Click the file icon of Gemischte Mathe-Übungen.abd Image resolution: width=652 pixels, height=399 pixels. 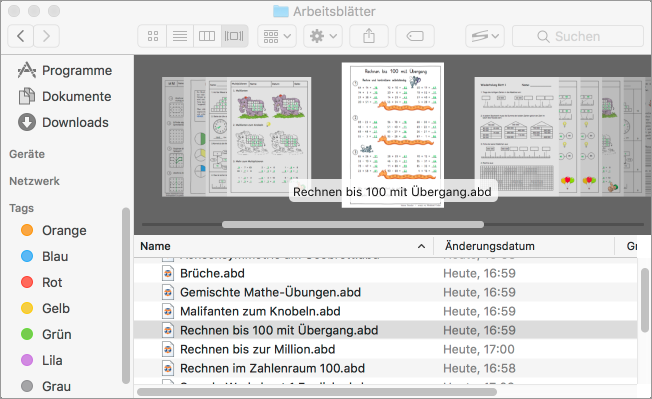pyautogui.click(x=168, y=292)
